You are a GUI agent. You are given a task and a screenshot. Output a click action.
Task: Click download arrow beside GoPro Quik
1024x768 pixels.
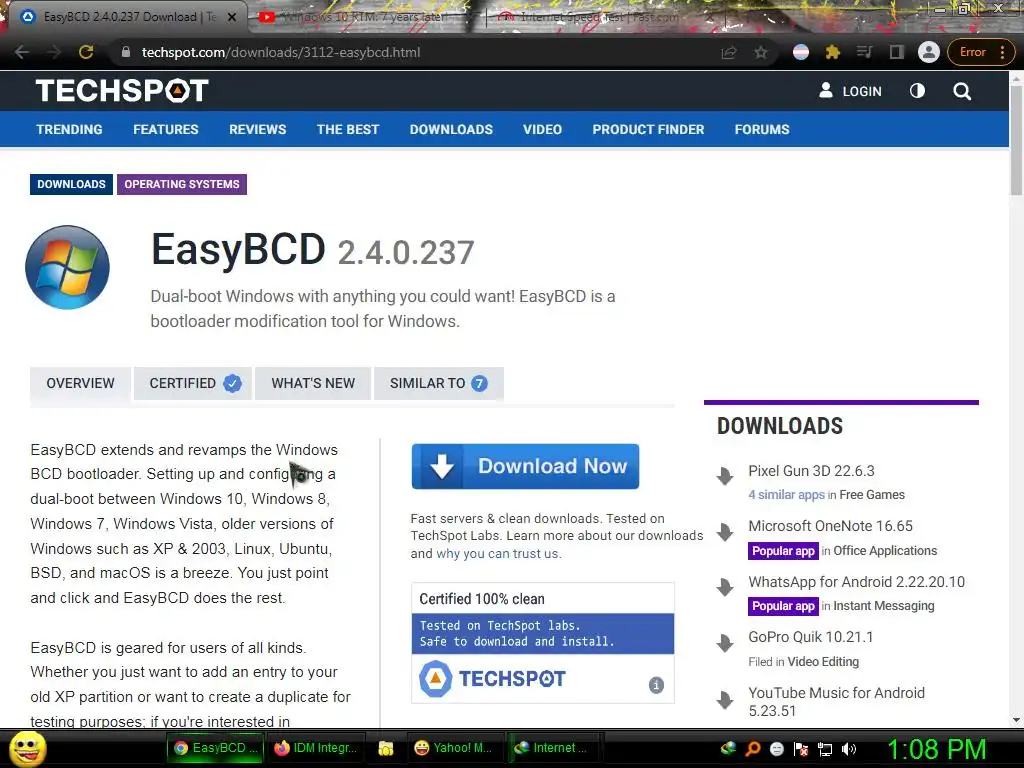[725, 643]
